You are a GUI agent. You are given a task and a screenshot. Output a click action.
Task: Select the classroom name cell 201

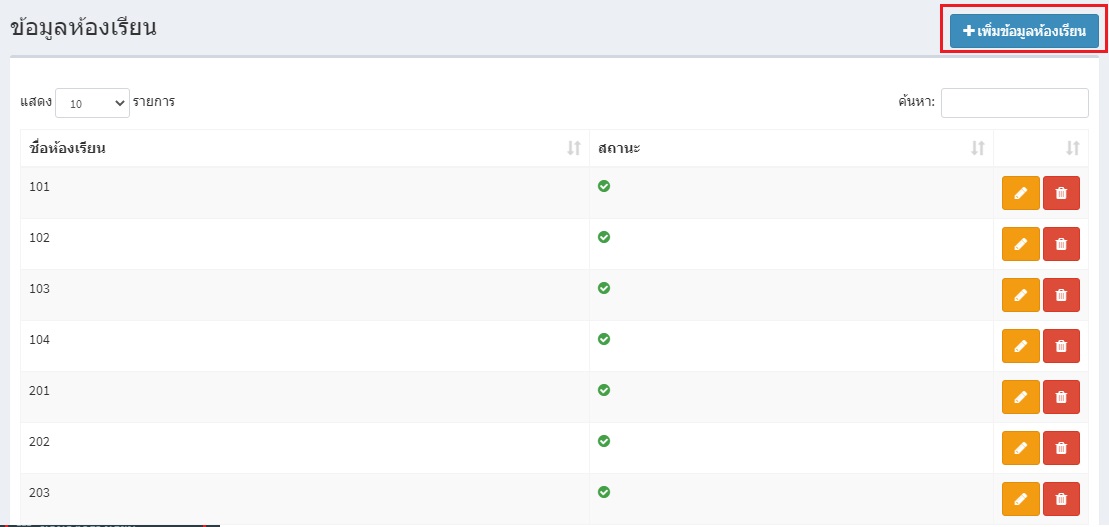pos(305,397)
